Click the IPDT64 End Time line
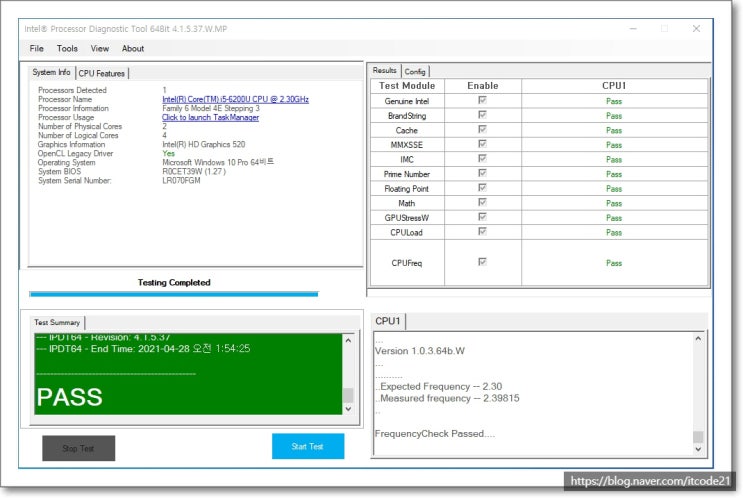Viewport: 743px width, 498px height. (x=143, y=349)
